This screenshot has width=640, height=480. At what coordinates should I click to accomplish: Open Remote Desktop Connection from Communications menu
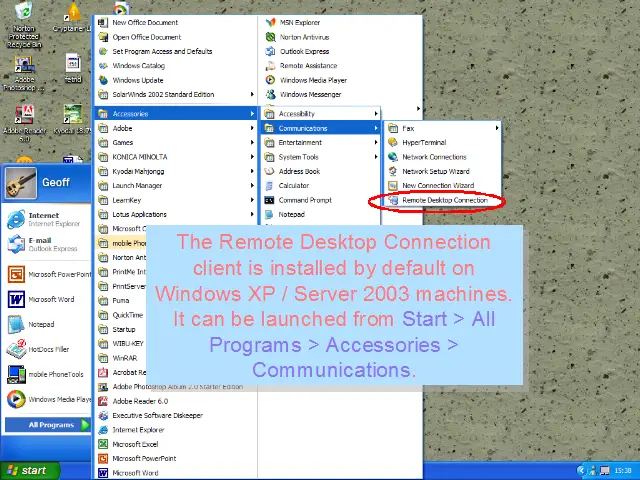(x=442, y=200)
